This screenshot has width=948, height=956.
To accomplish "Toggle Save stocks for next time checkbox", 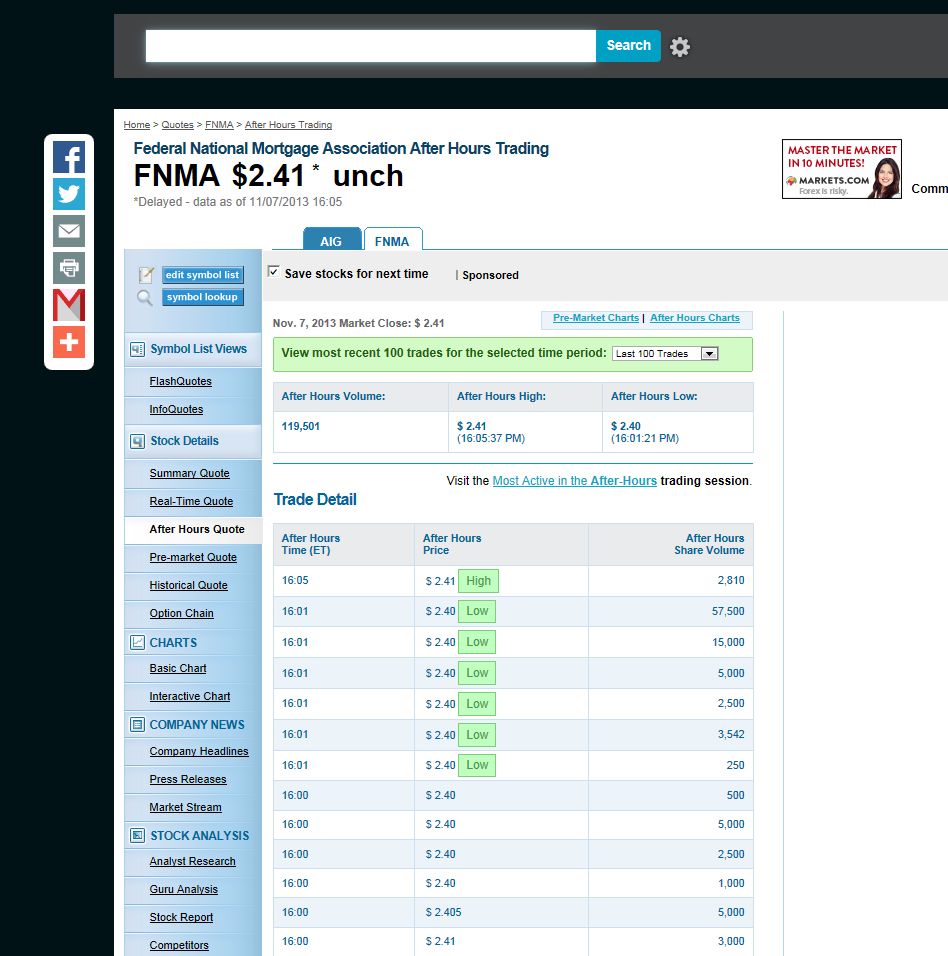I will [274, 272].
